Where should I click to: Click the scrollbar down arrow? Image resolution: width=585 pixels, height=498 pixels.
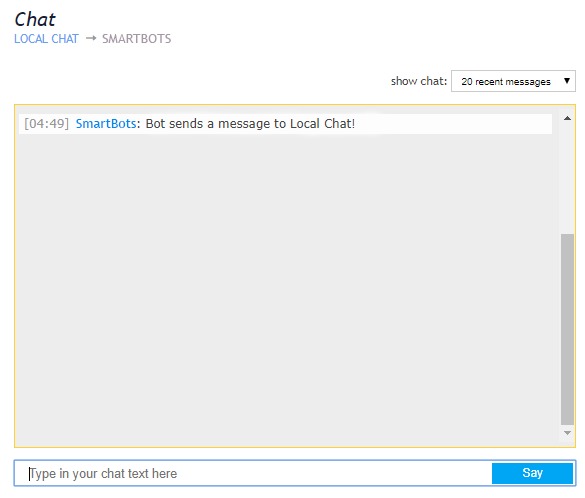tap(567, 433)
